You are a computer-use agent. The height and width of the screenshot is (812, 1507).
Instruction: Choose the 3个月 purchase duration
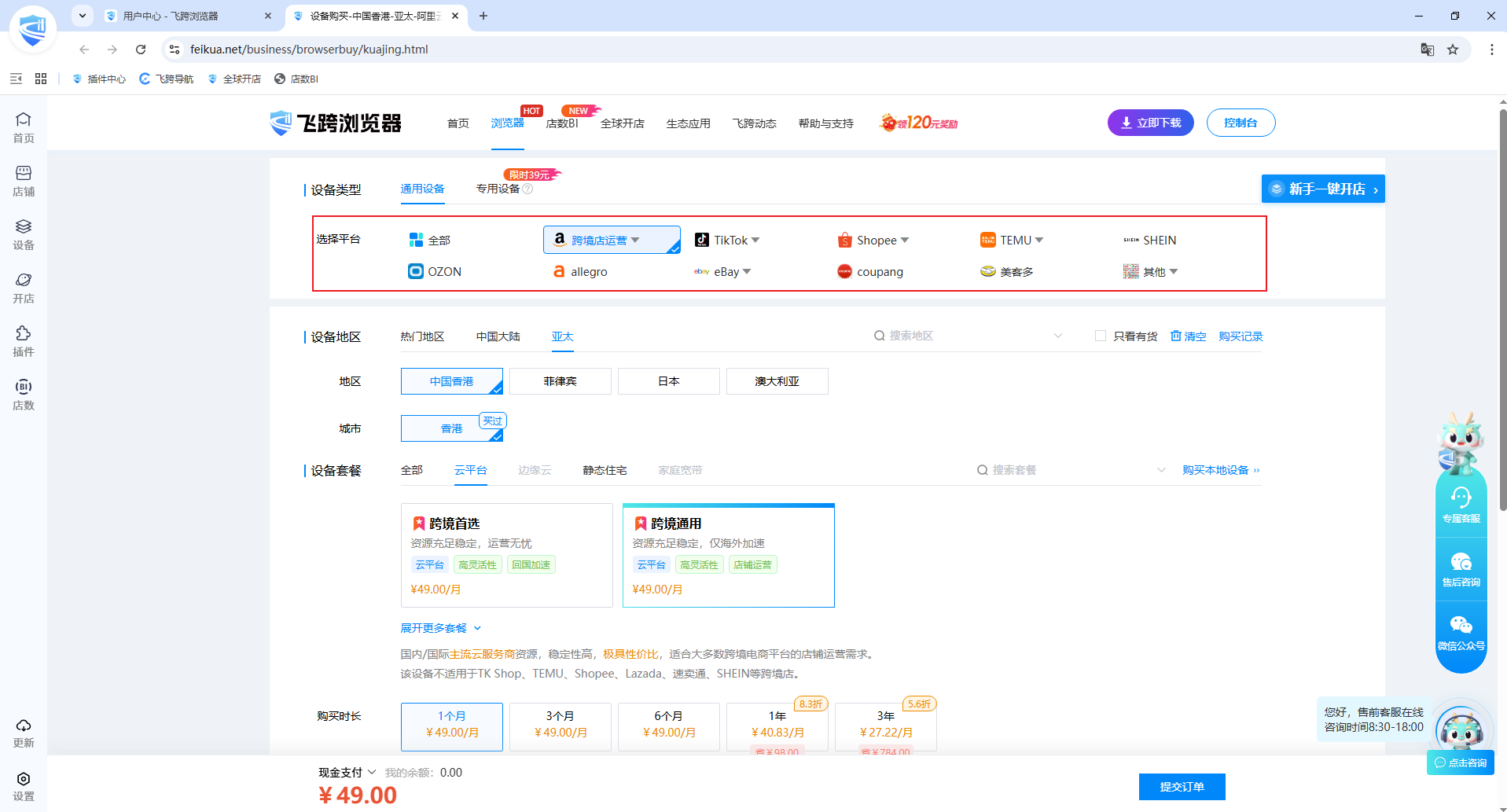(561, 727)
